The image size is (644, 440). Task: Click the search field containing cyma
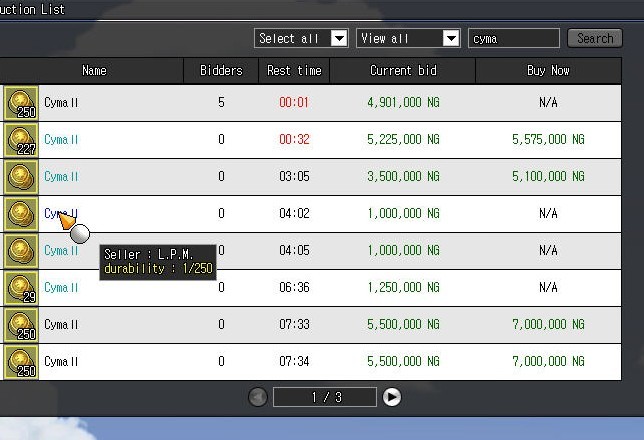pos(513,38)
